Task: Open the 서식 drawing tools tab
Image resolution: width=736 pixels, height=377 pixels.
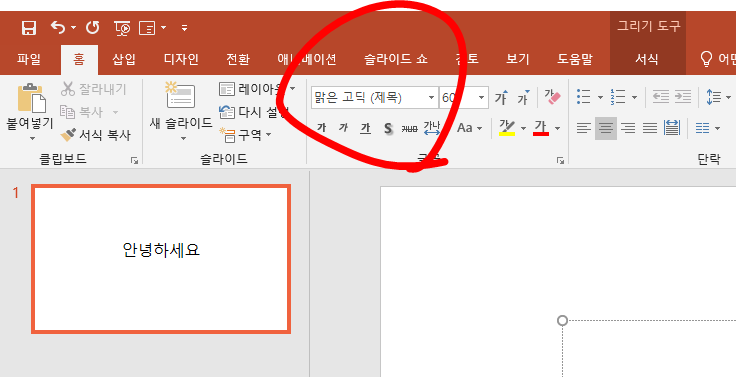Action: point(647,60)
